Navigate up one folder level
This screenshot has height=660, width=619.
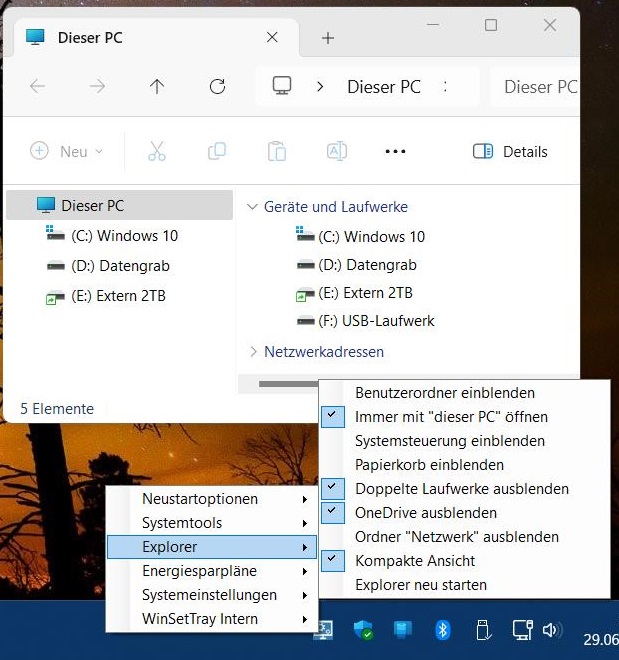tap(157, 86)
